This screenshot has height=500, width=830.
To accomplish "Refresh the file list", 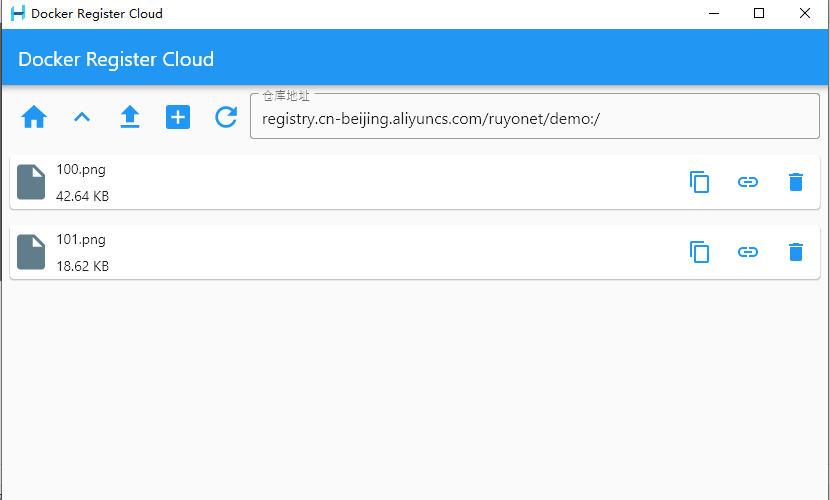I will click(x=226, y=117).
